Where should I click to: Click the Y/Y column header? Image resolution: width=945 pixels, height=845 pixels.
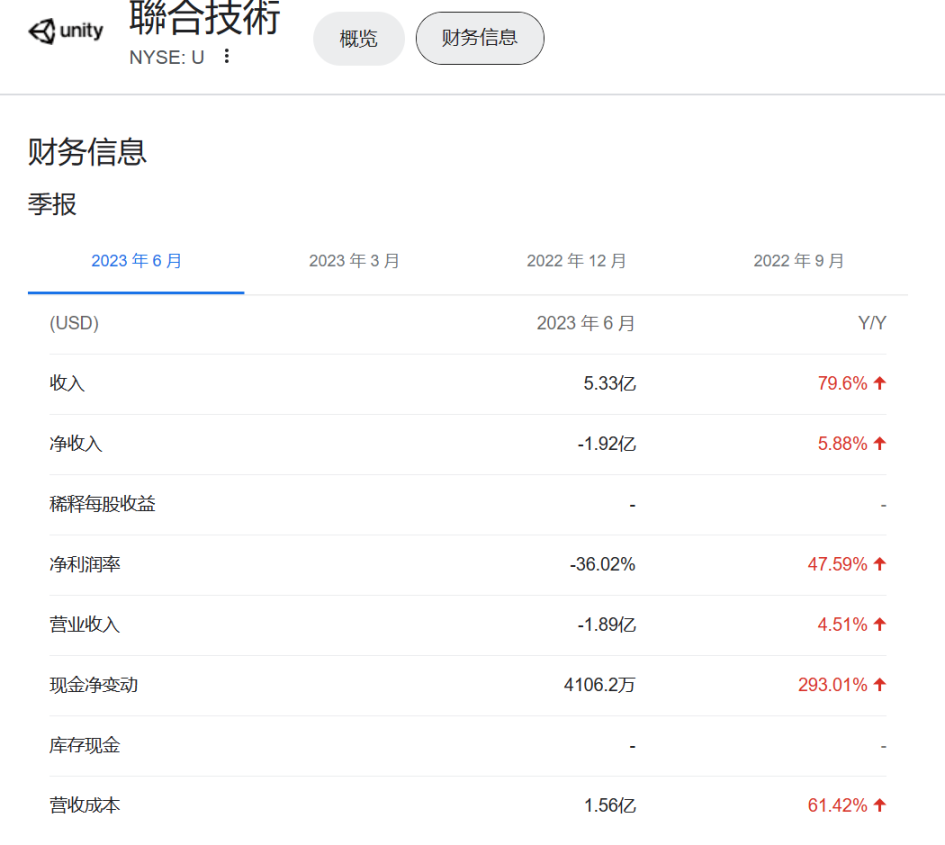pos(872,323)
